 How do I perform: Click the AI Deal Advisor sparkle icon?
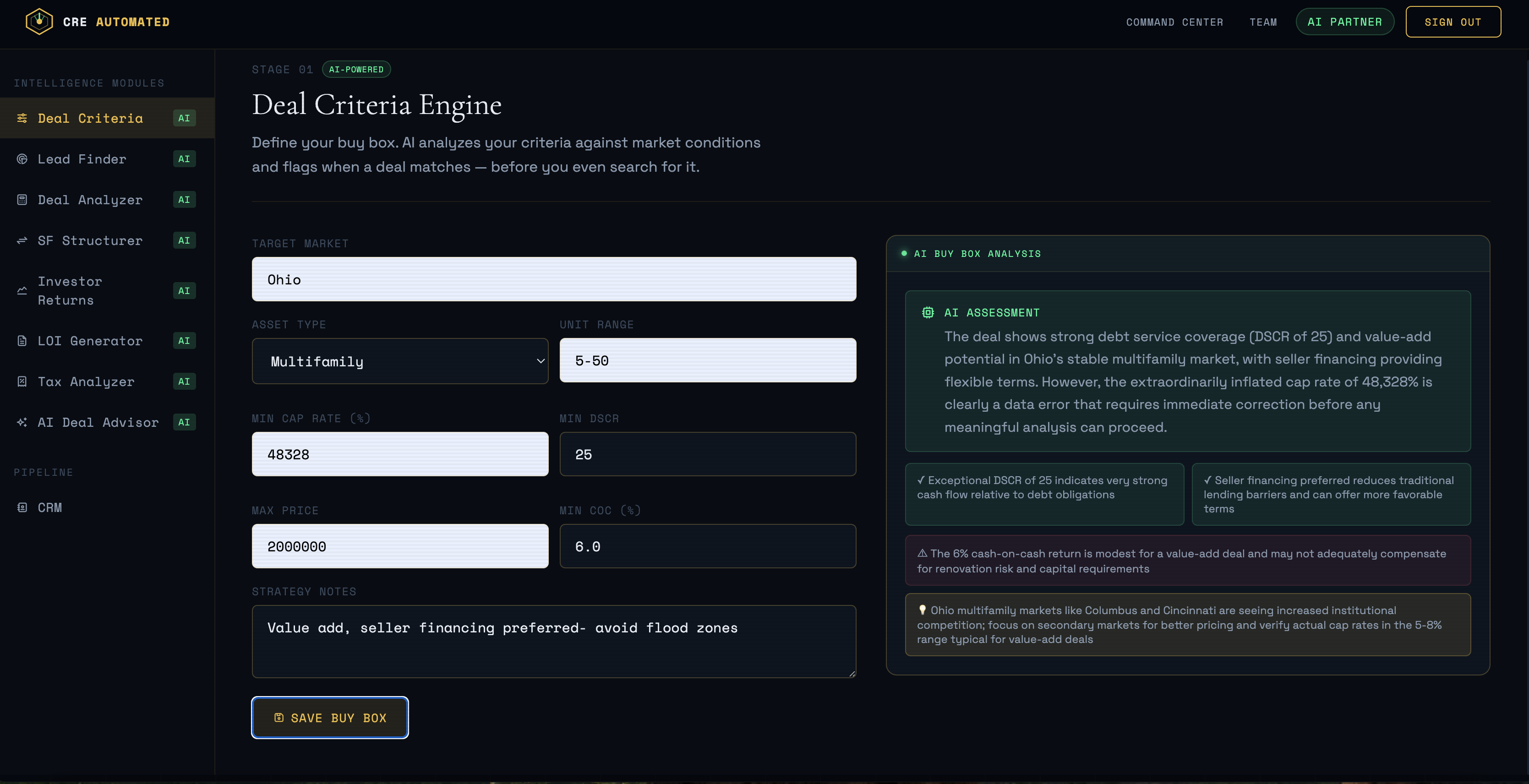[22, 422]
